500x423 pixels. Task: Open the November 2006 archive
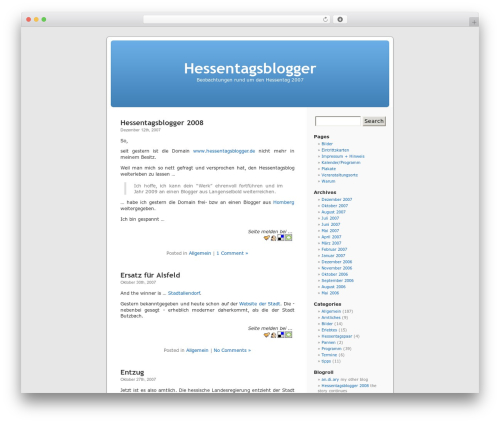[x=337, y=268]
